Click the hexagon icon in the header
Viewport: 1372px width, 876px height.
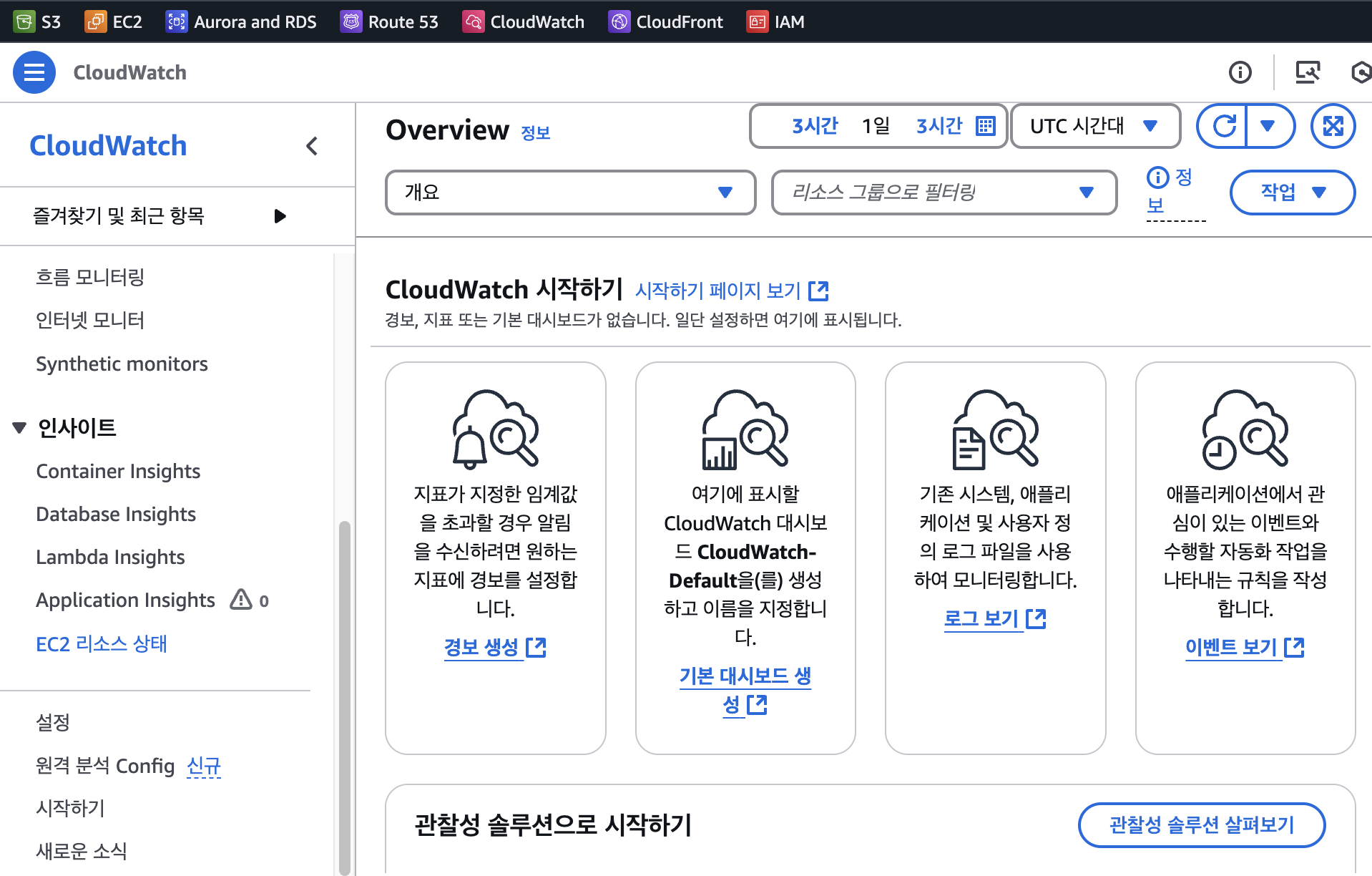coord(1361,72)
